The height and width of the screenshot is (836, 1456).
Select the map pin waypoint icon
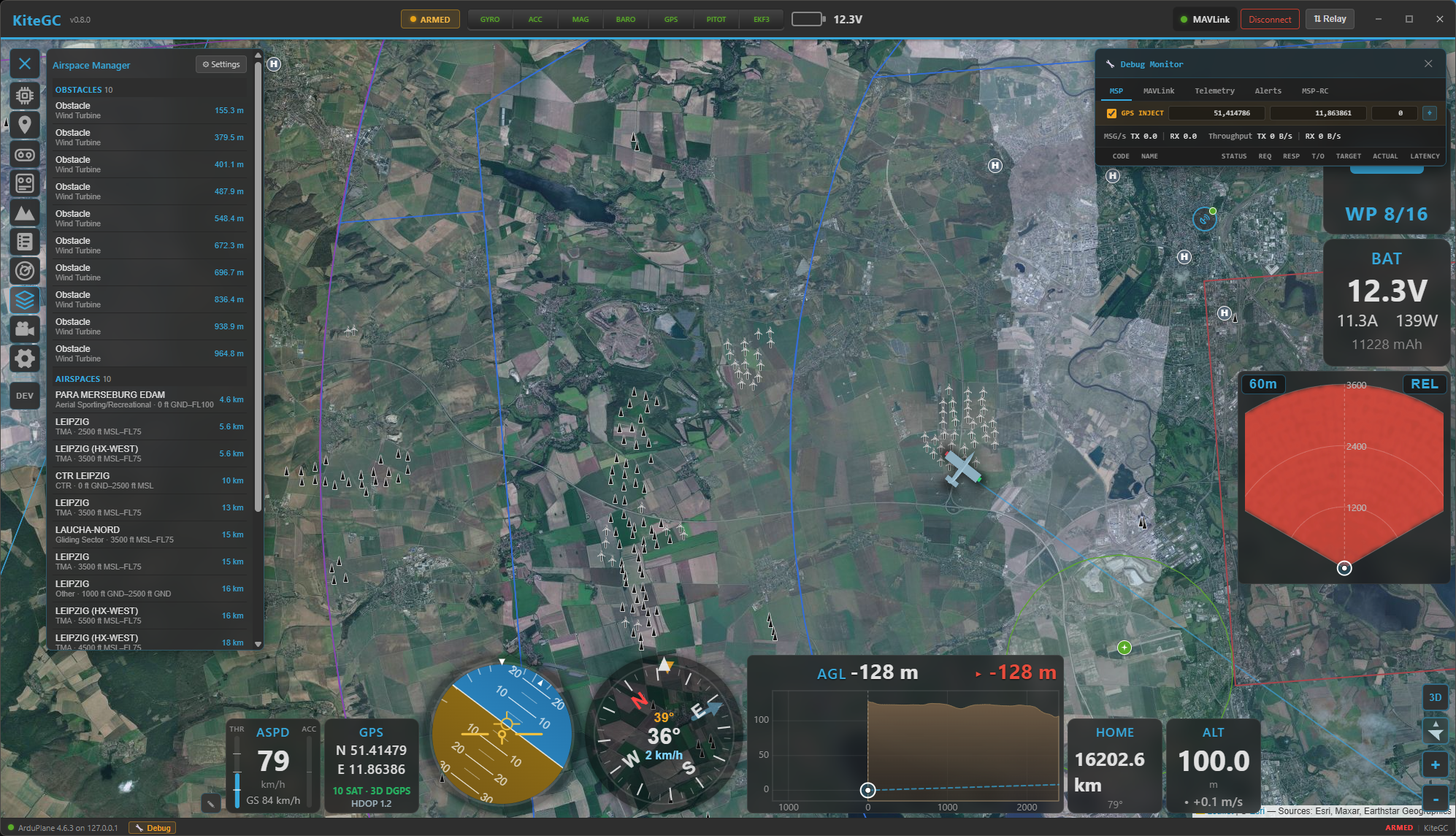(x=25, y=125)
